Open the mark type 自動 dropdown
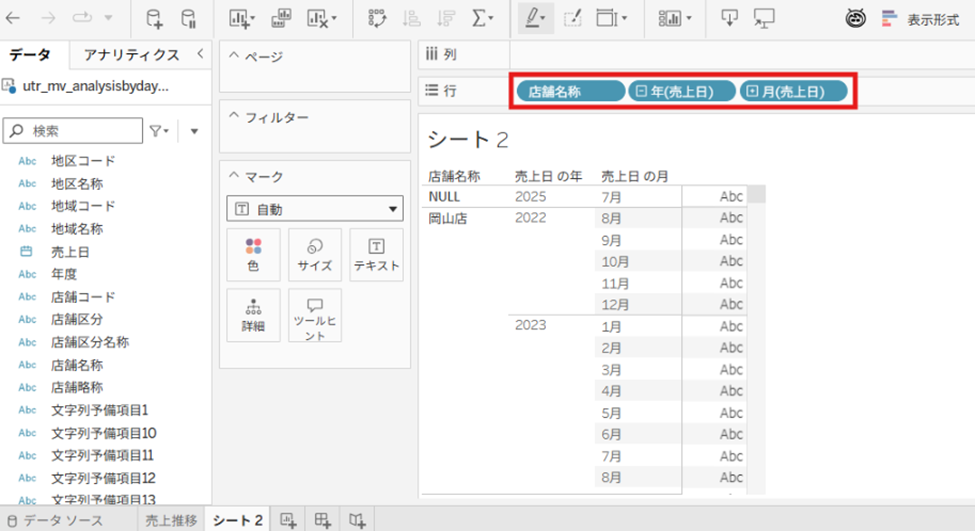Viewport: 975px width, 531px height. pos(315,209)
